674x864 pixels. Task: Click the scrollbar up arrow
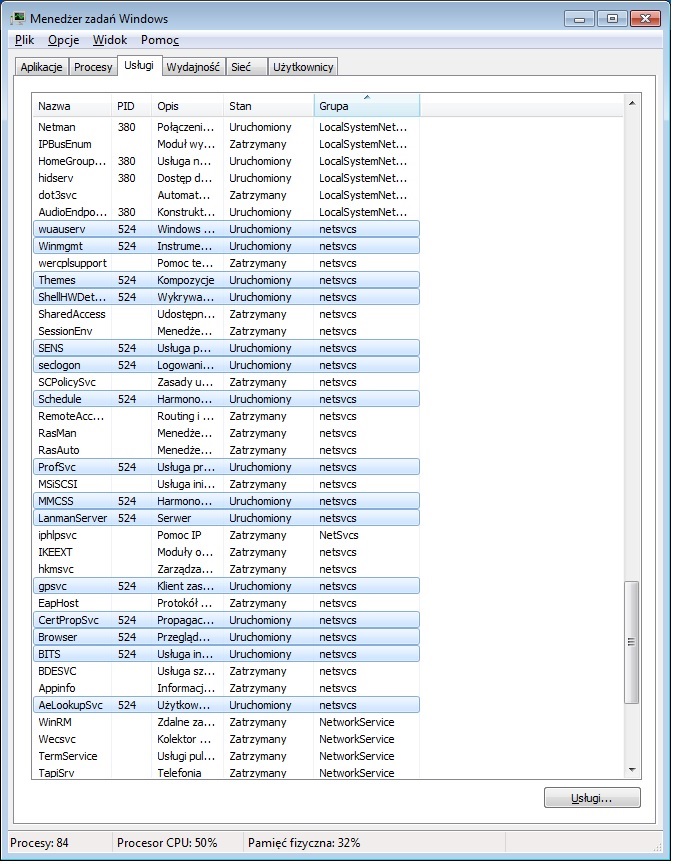pyautogui.click(x=632, y=103)
